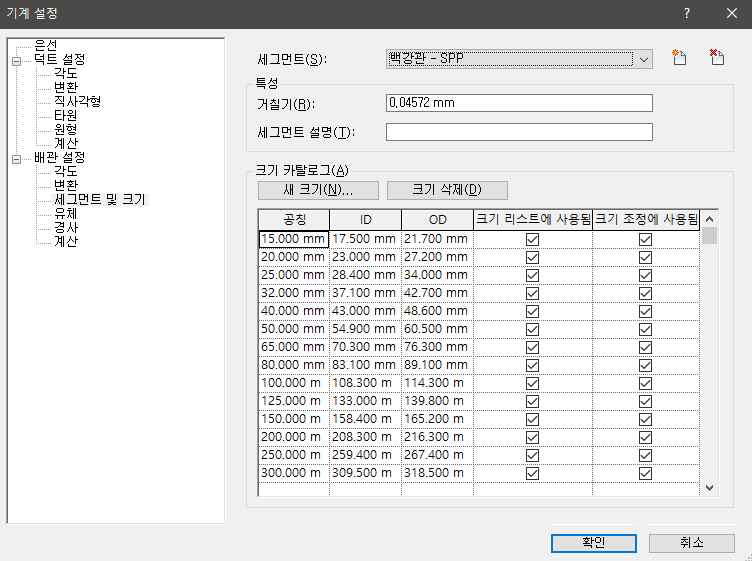Select the 15.000 mm nominal size cell
This screenshot has width=752, height=561.
click(294, 239)
